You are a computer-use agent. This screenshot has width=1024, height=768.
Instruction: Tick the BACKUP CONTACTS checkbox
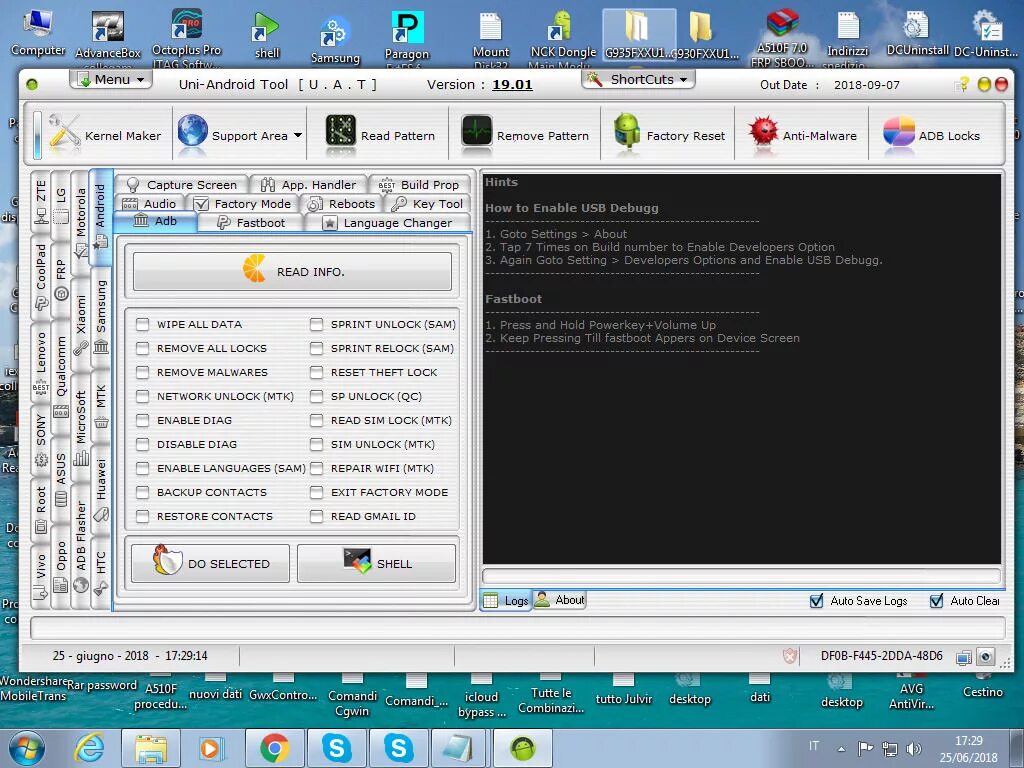pyautogui.click(x=142, y=492)
